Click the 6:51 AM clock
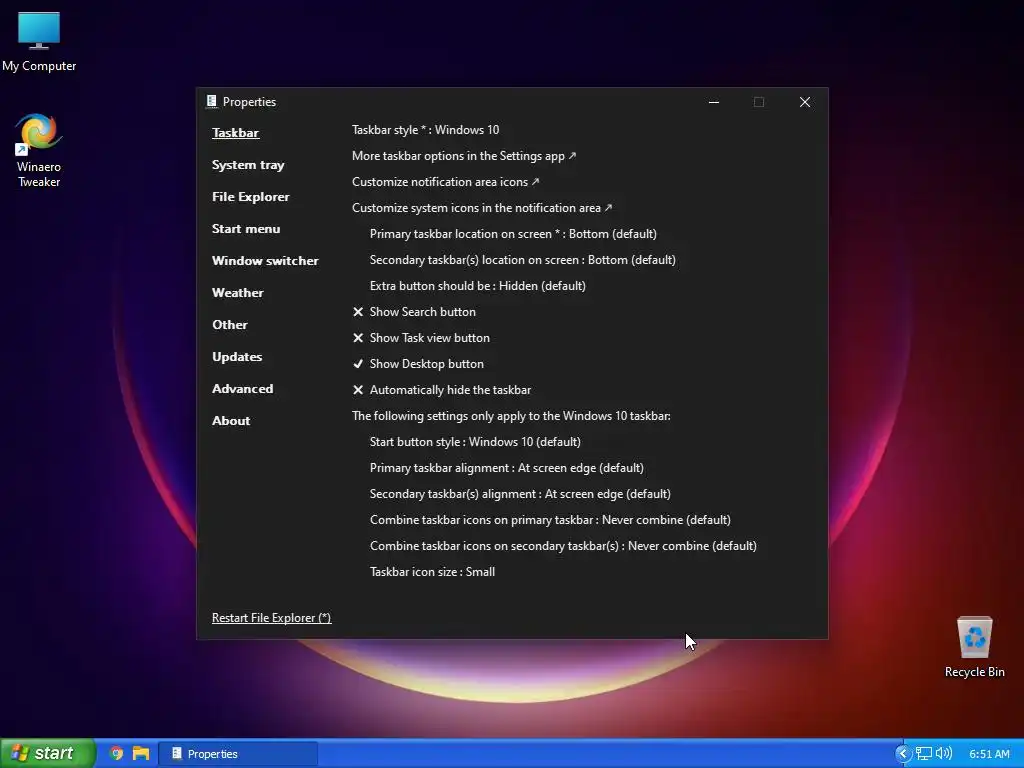The image size is (1024, 768). pos(989,754)
